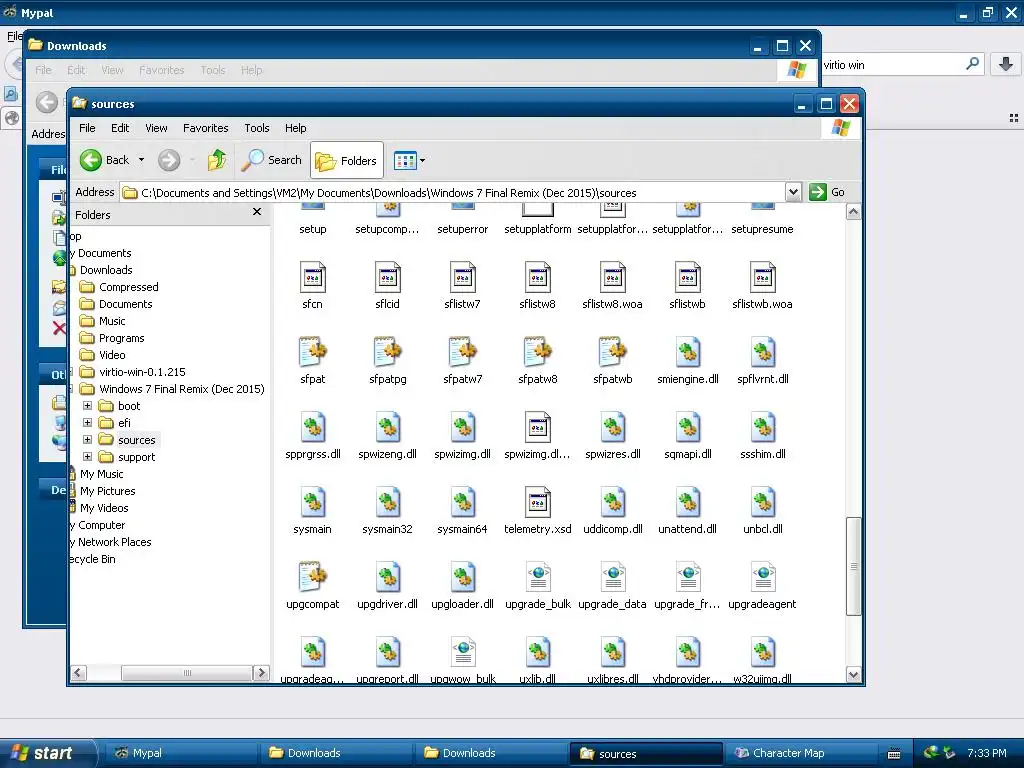Screen dimensions: 1024x768
Task: Close the Folders pane with X
Action: (257, 212)
